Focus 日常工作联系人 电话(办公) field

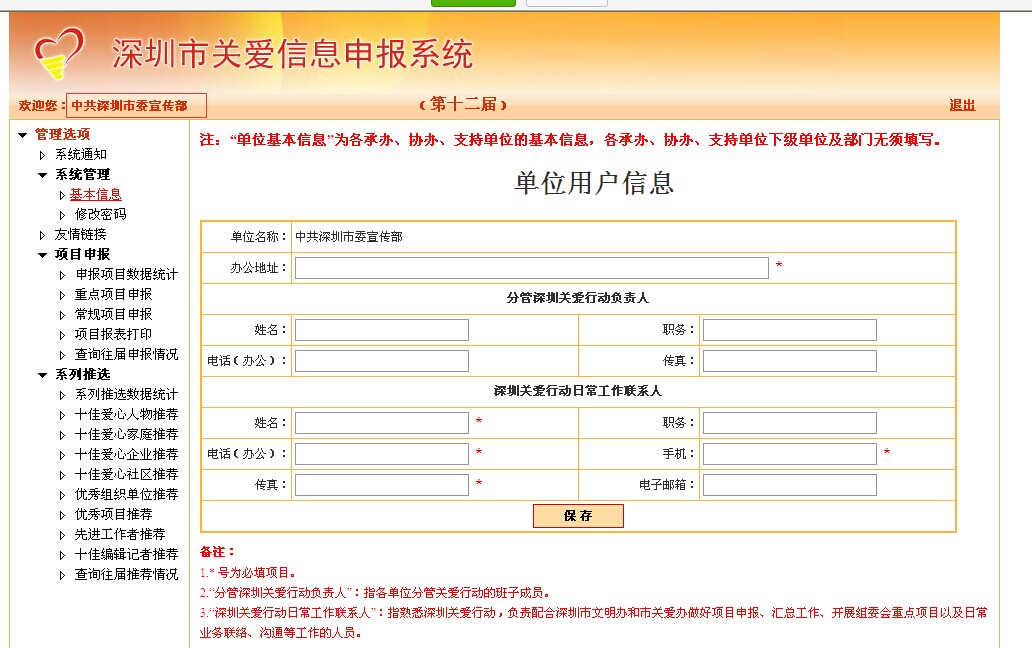(382, 453)
